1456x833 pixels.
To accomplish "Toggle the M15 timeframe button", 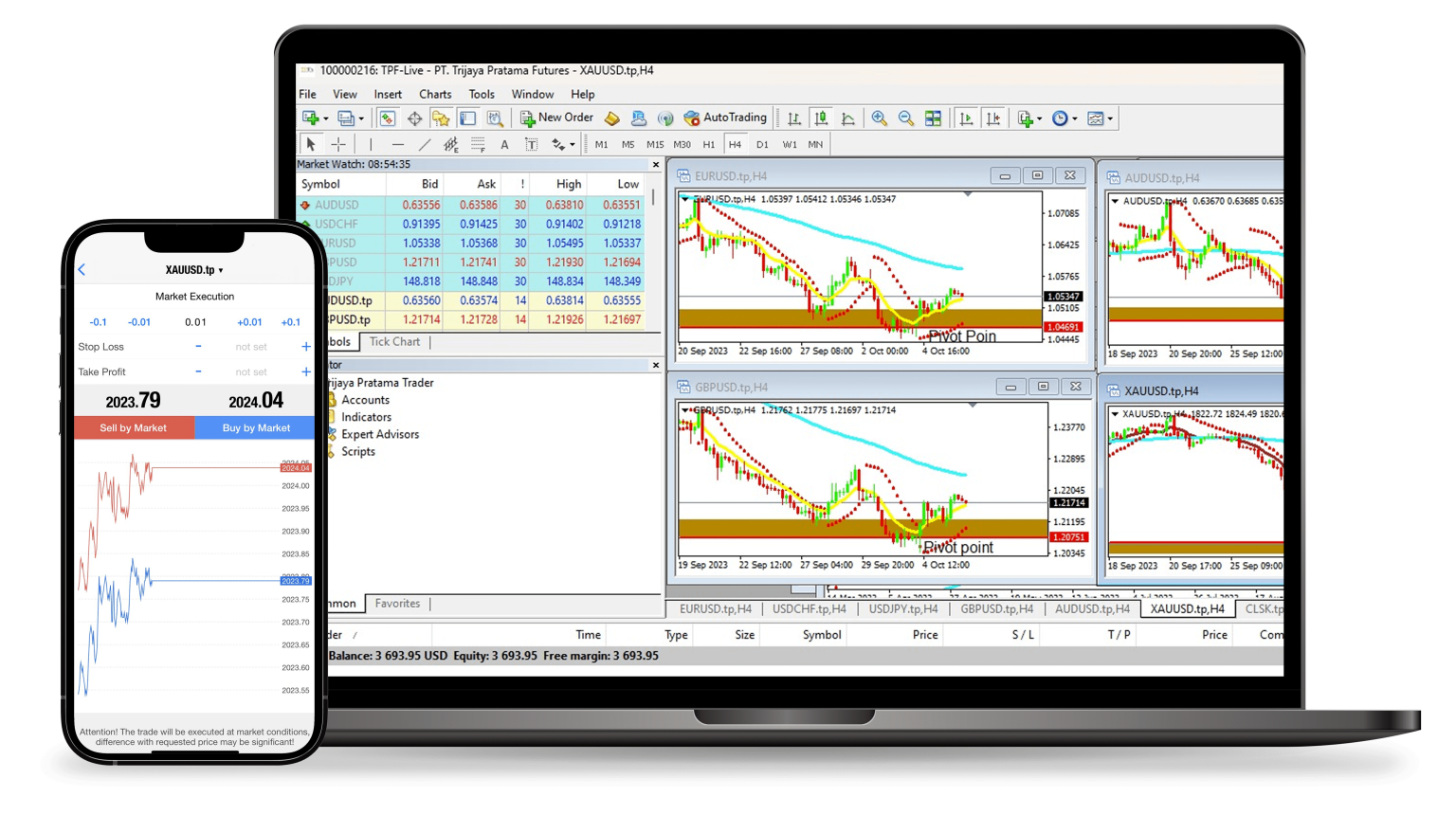I will click(x=653, y=144).
